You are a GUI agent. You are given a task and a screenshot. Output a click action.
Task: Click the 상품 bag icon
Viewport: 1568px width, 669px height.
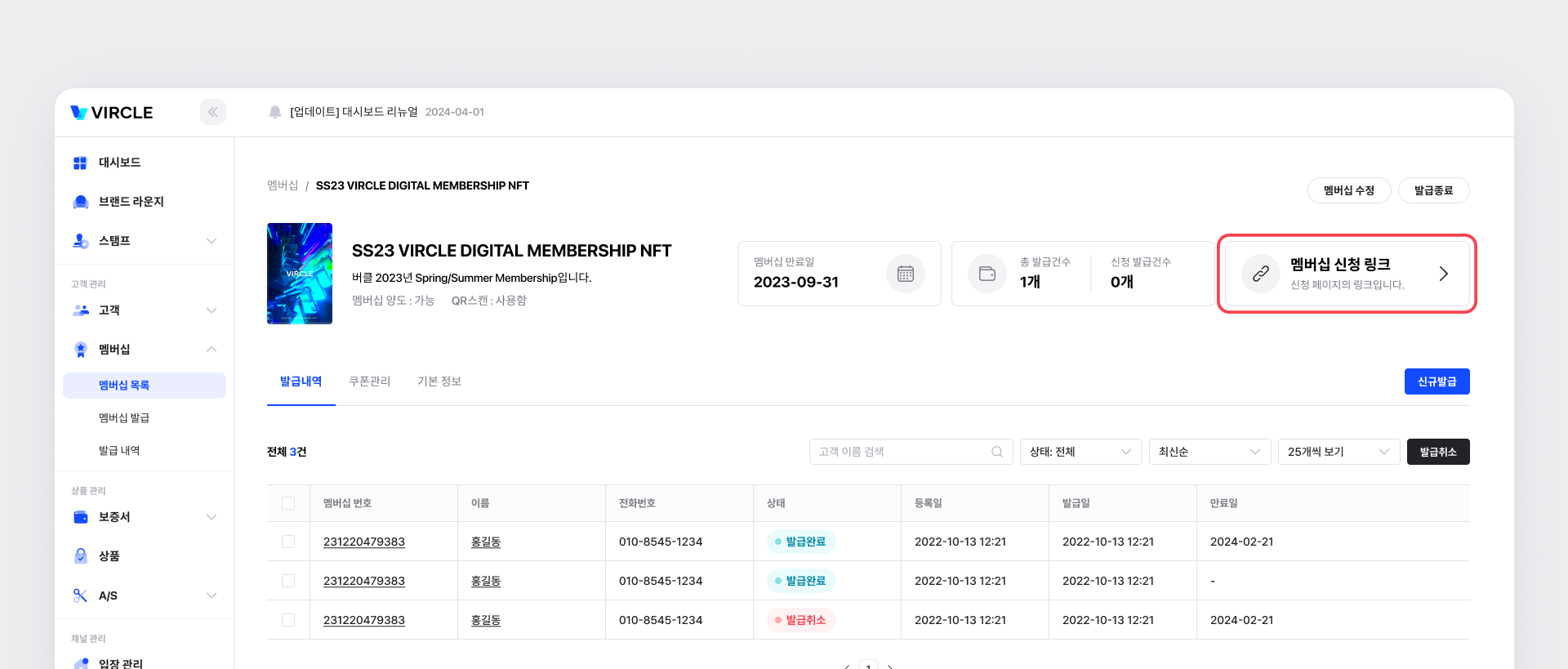(x=80, y=556)
